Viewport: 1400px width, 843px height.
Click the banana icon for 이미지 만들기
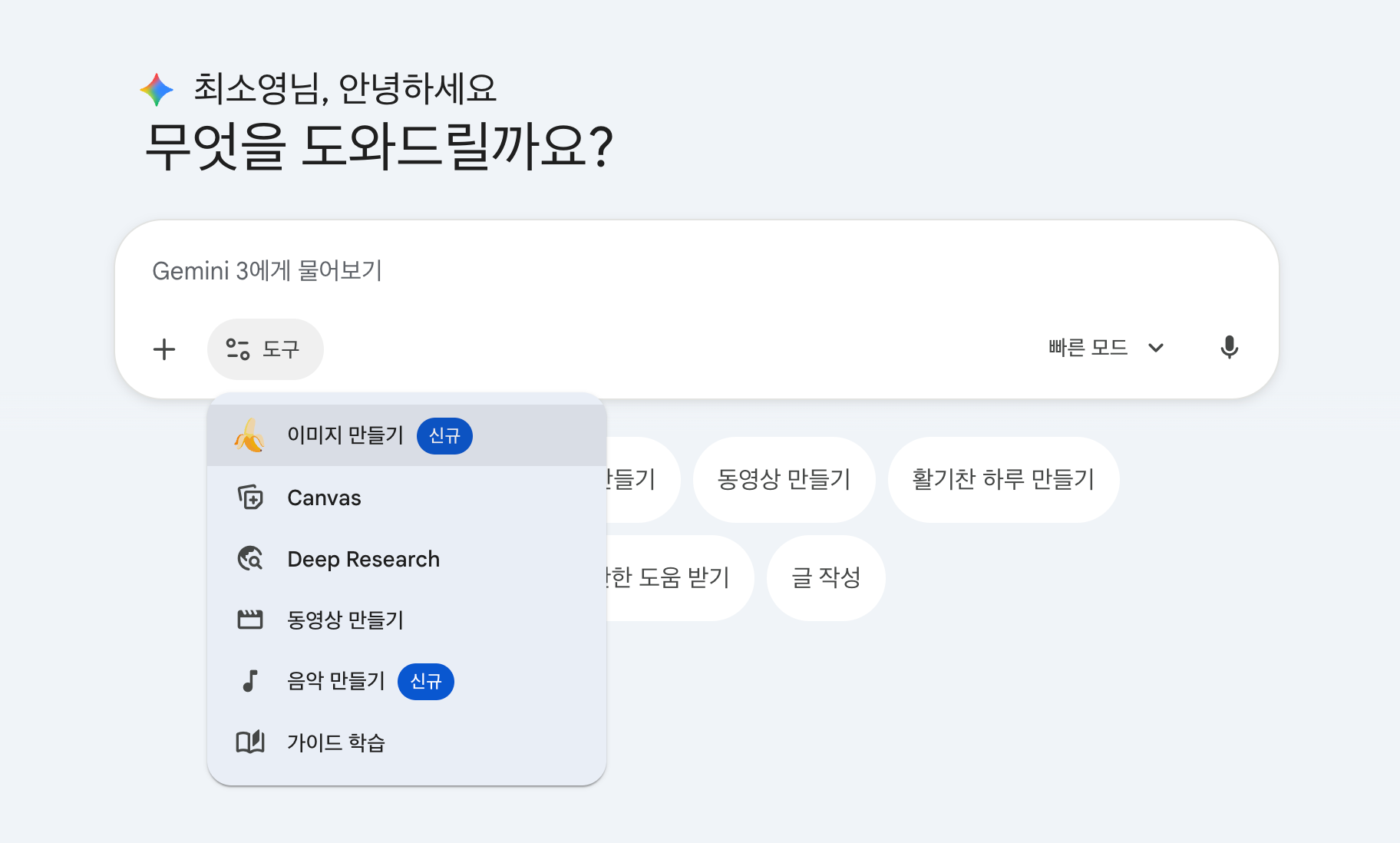[x=250, y=435]
